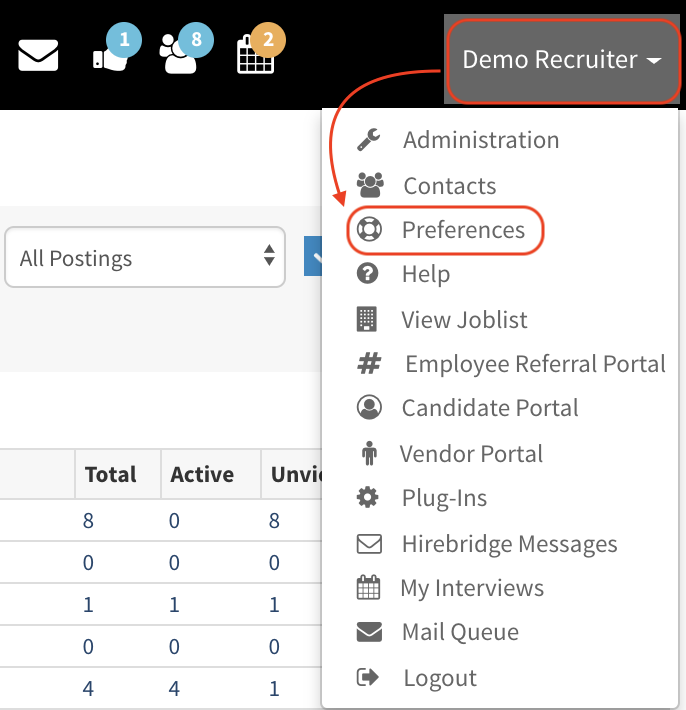The width and height of the screenshot is (686, 710).
Task: Click the life ring Preferences icon
Action: 369,230
